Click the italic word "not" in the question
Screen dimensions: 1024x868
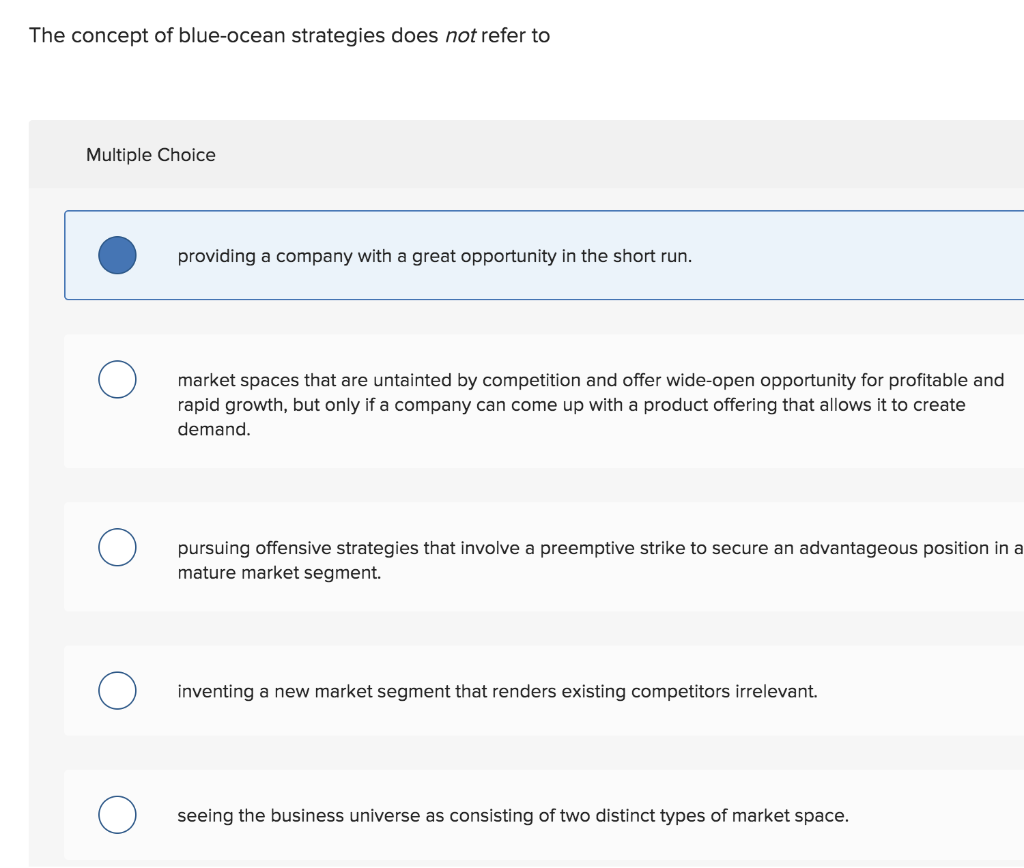point(460,36)
